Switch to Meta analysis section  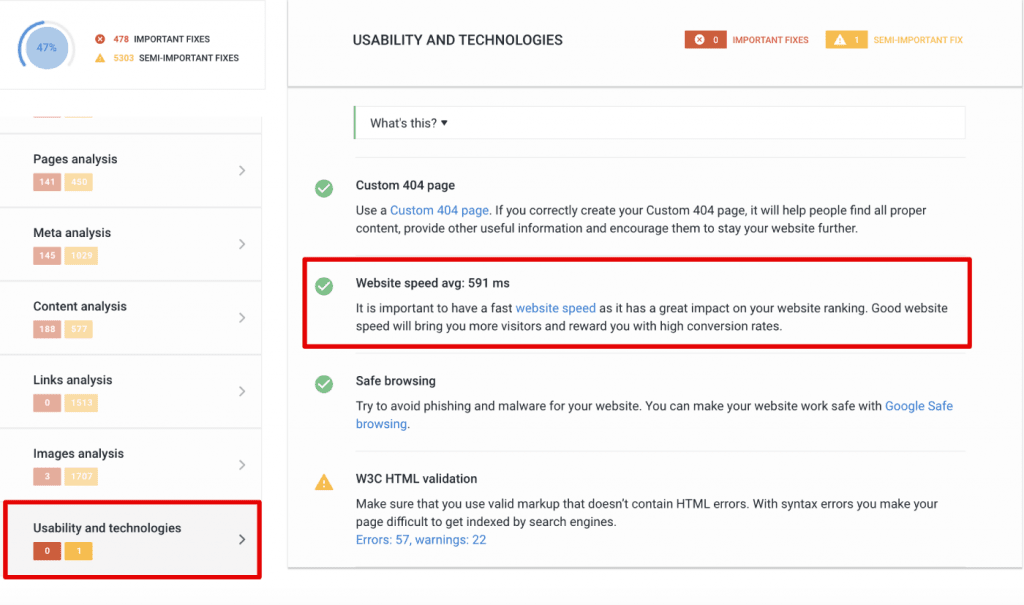coord(241,243)
